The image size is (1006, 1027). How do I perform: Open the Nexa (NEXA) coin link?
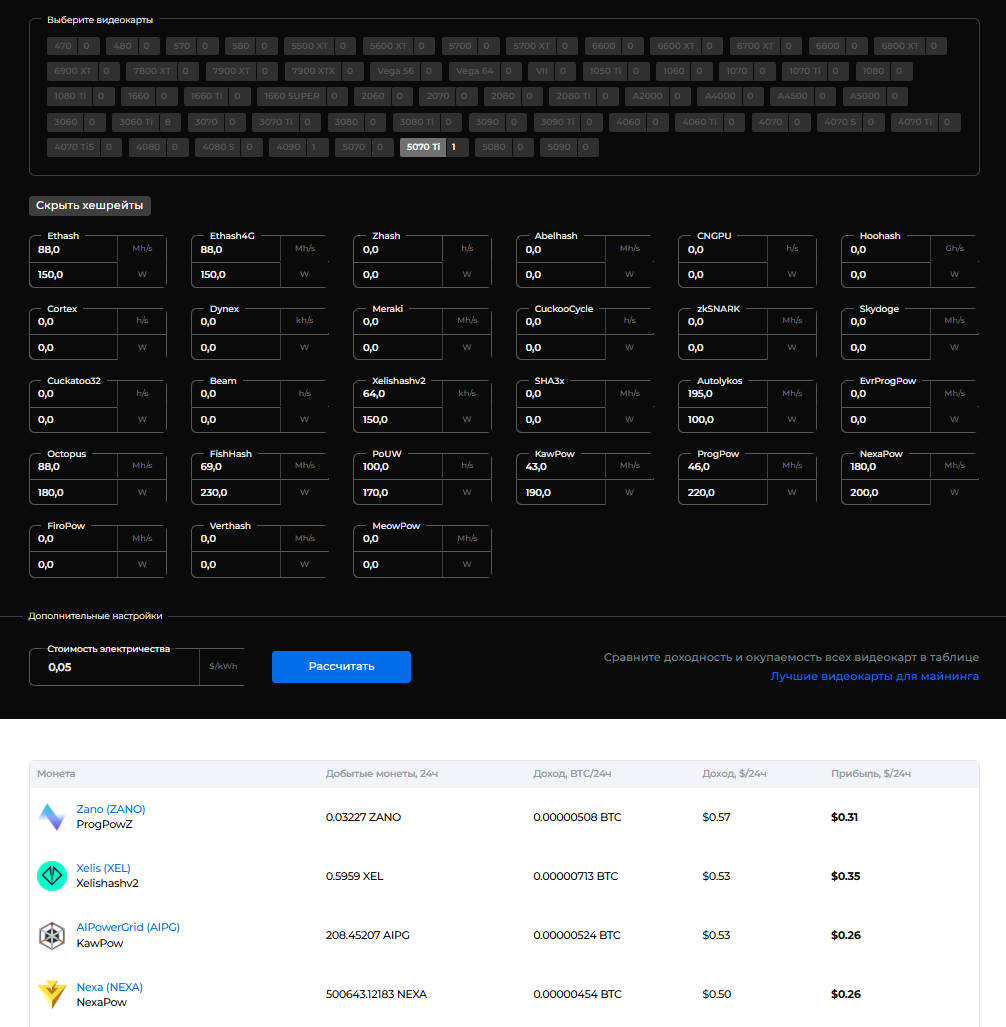109,987
